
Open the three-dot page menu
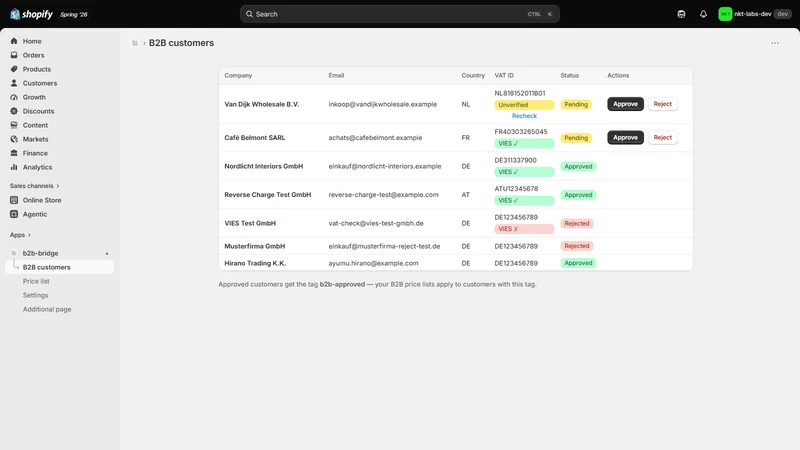(x=774, y=43)
